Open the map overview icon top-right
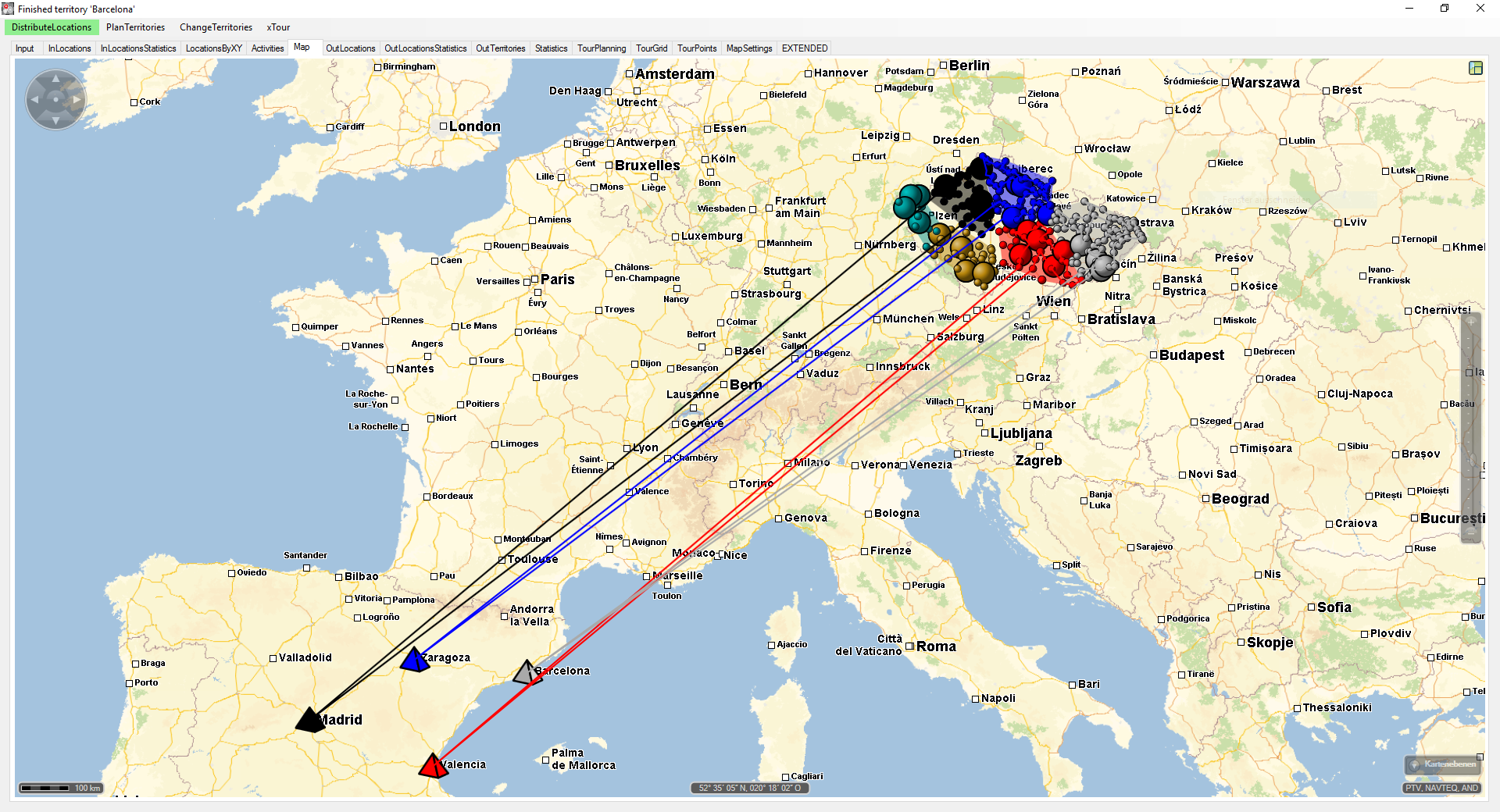Viewport: 1500px width, 812px height. pos(1475,68)
